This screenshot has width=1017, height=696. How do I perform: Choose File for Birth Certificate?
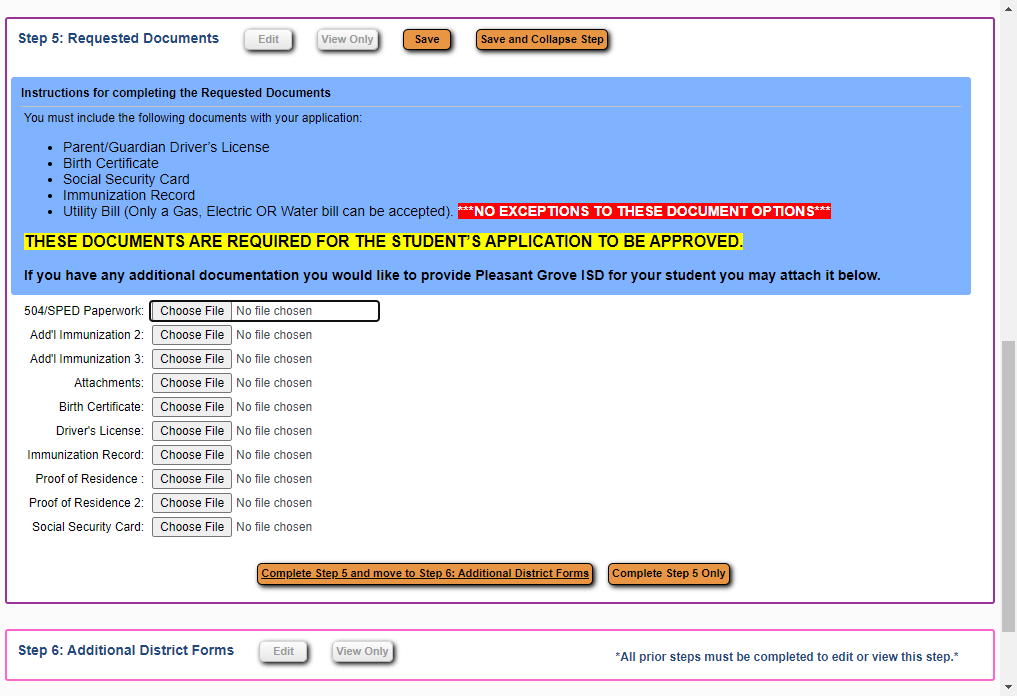192,407
